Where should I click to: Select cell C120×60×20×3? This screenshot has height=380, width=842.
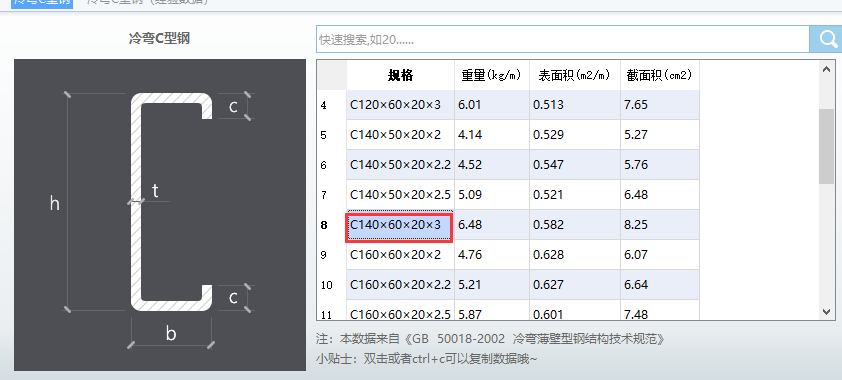click(x=400, y=105)
